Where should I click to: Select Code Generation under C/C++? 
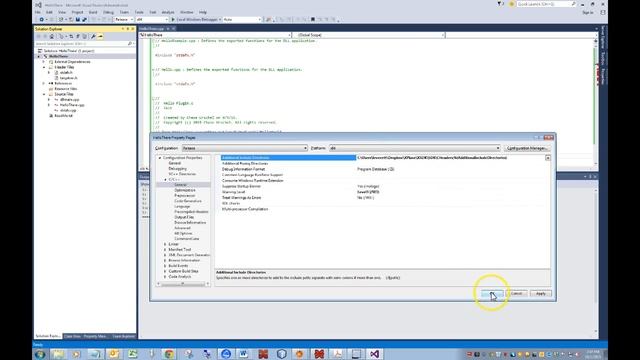tap(188, 201)
